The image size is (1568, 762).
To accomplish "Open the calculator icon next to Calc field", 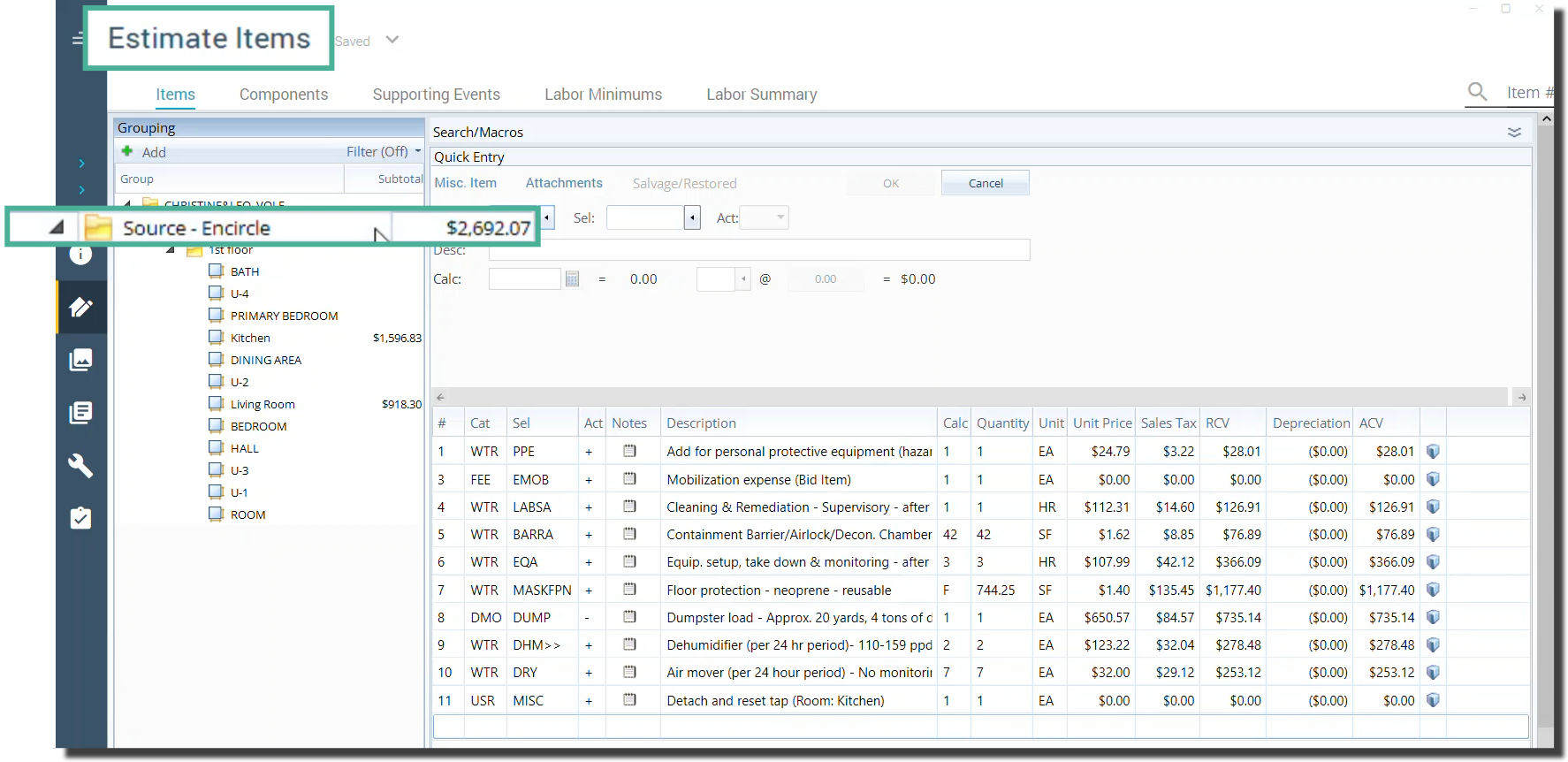I will [x=572, y=279].
